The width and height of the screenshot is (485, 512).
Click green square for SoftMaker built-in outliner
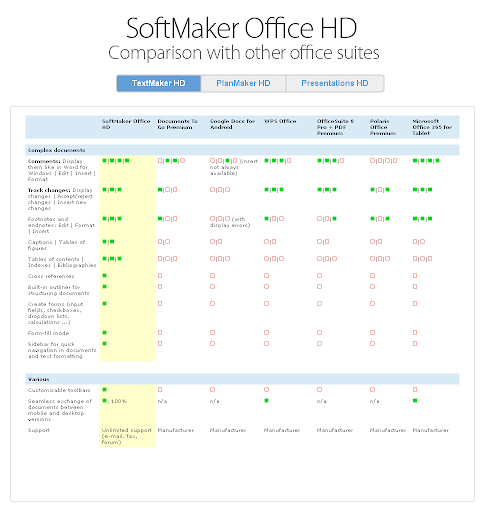coord(104,286)
